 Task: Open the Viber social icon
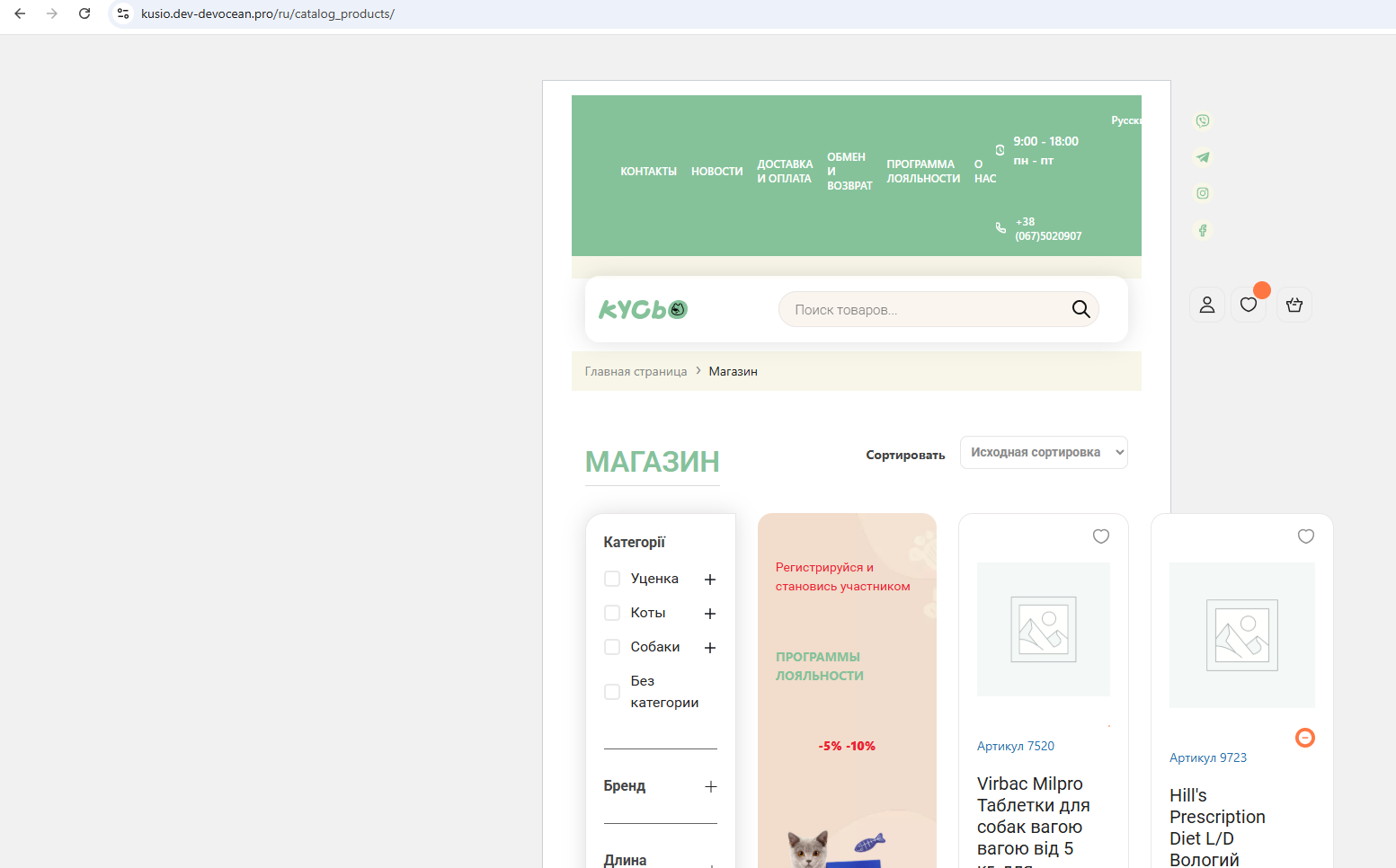1203,120
